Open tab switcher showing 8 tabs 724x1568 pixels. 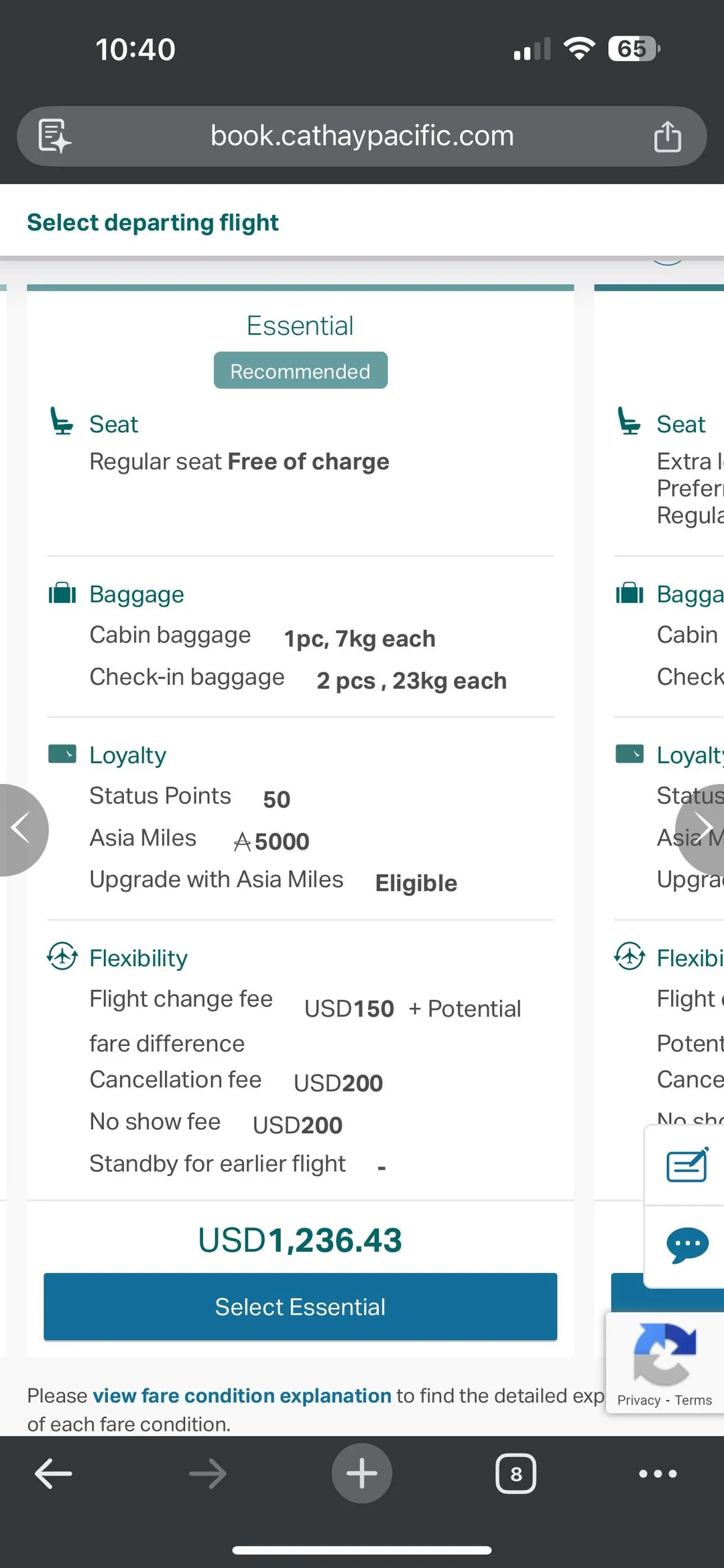pos(516,1474)
